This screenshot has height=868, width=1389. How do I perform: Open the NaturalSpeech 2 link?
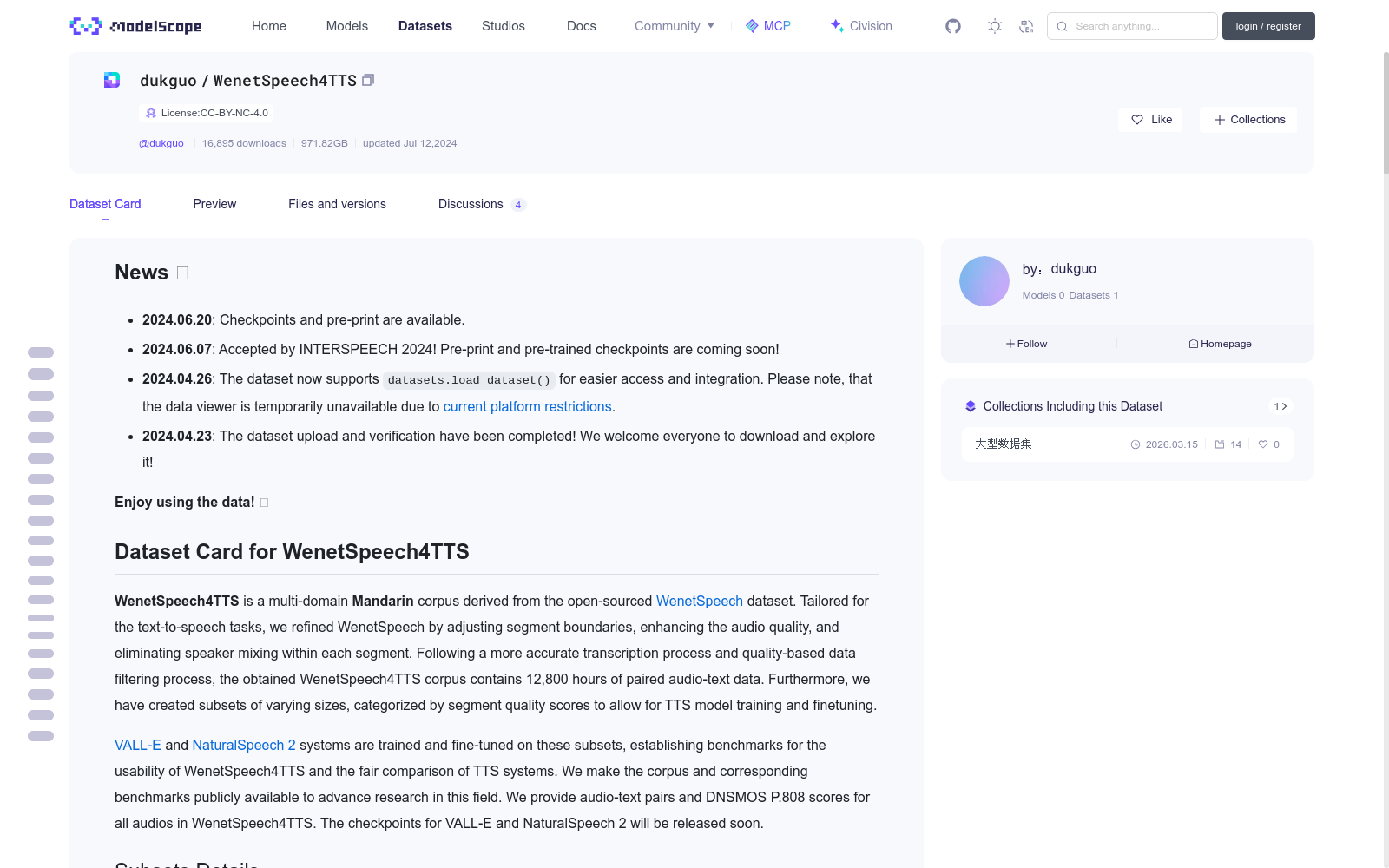click(x=244, y=745)
